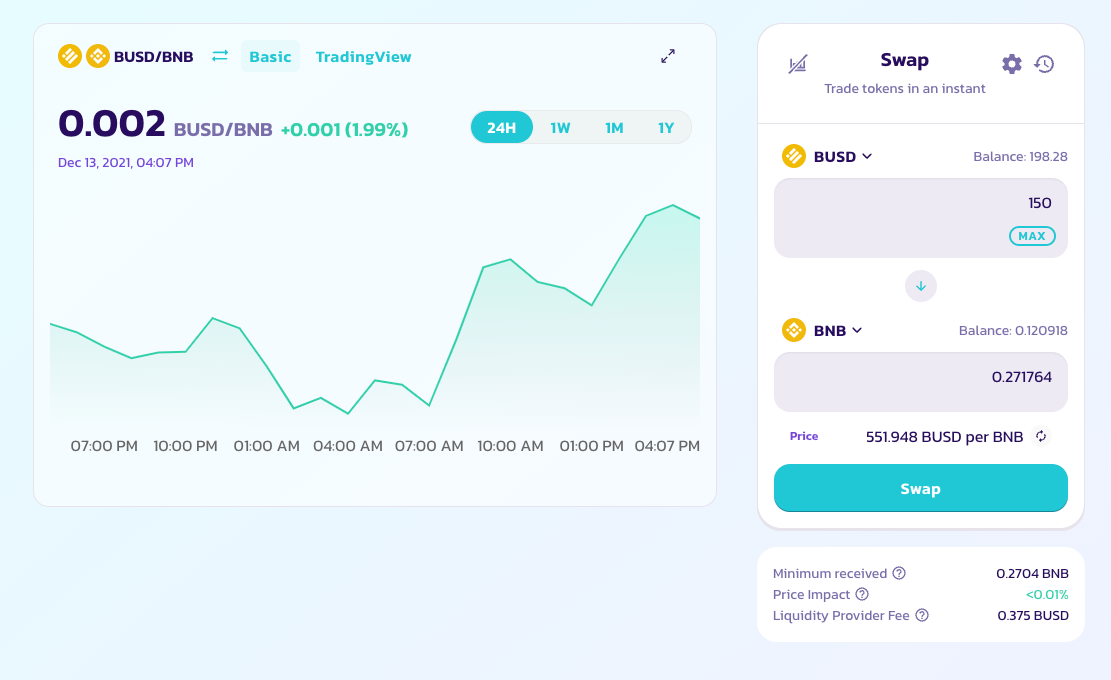Show Minimum received help tooltip
Viewport: 1111px width, 680px height.
[898, 573]
